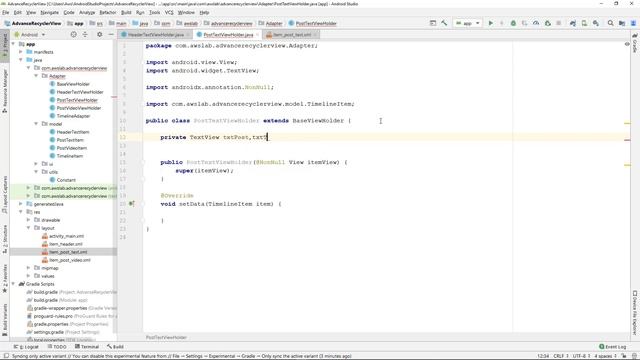This screenshot has width=640, height=360.
Task: Toggle the Structure side tab
Action: point(5,239)
